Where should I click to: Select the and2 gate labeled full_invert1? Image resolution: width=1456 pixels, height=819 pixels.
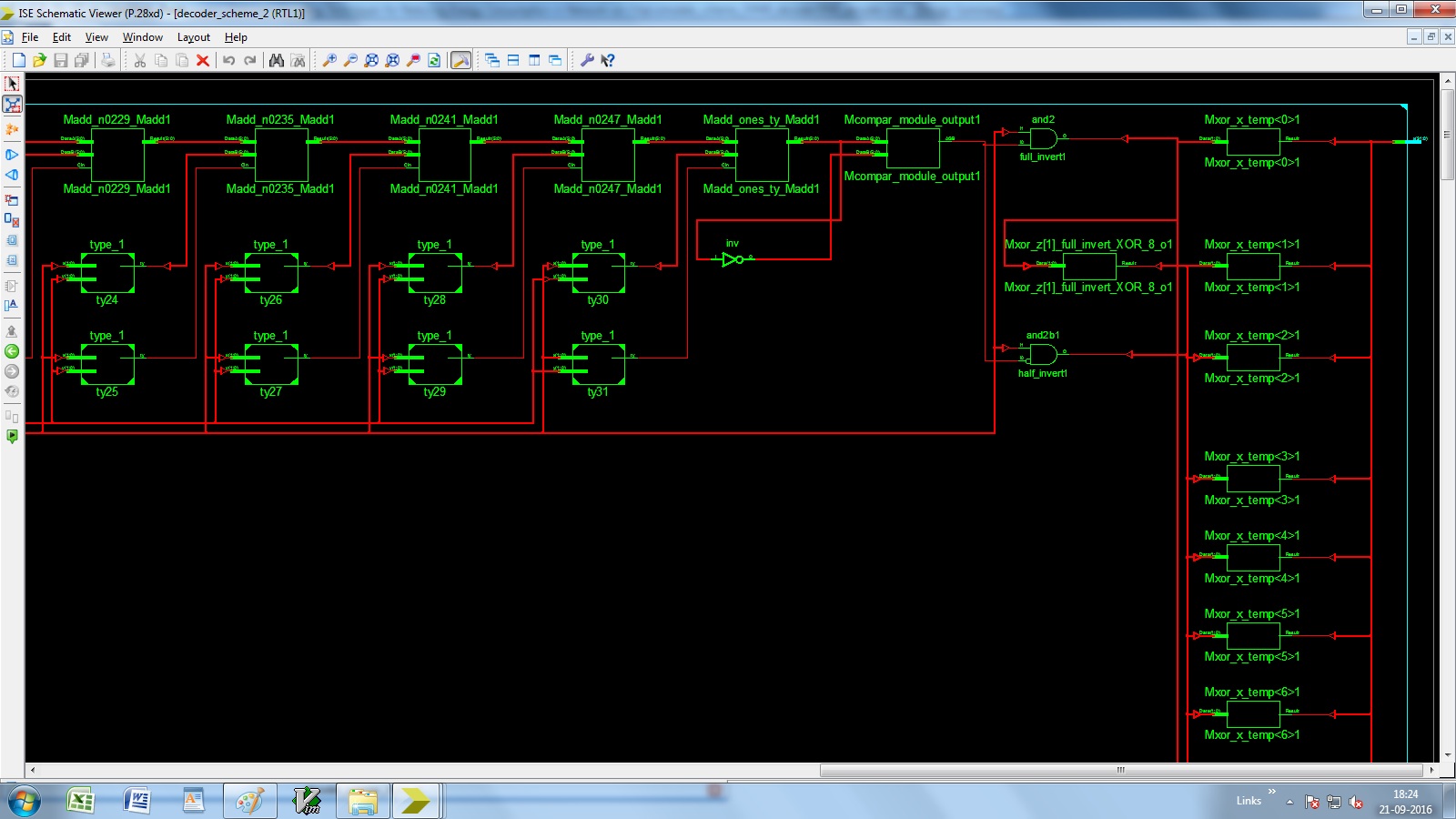(1043, 139)
